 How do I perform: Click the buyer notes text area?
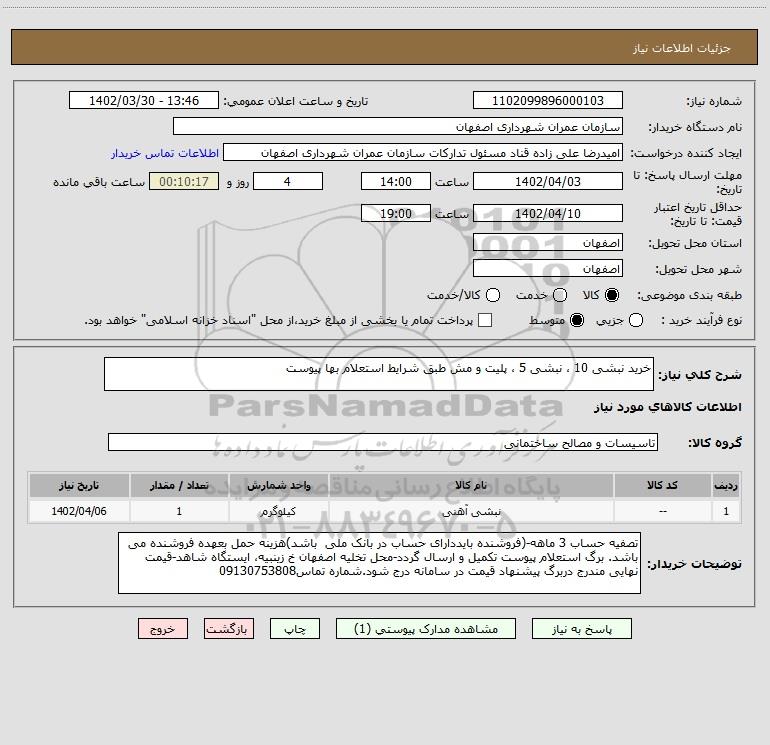[380, 563]
